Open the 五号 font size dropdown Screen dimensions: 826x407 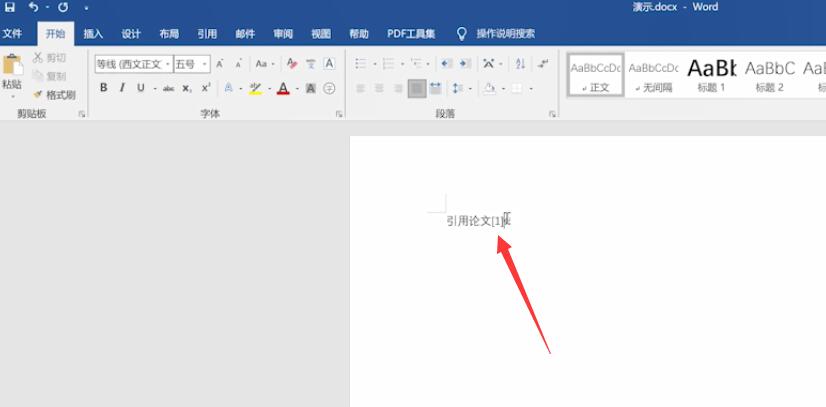point(204,64)
